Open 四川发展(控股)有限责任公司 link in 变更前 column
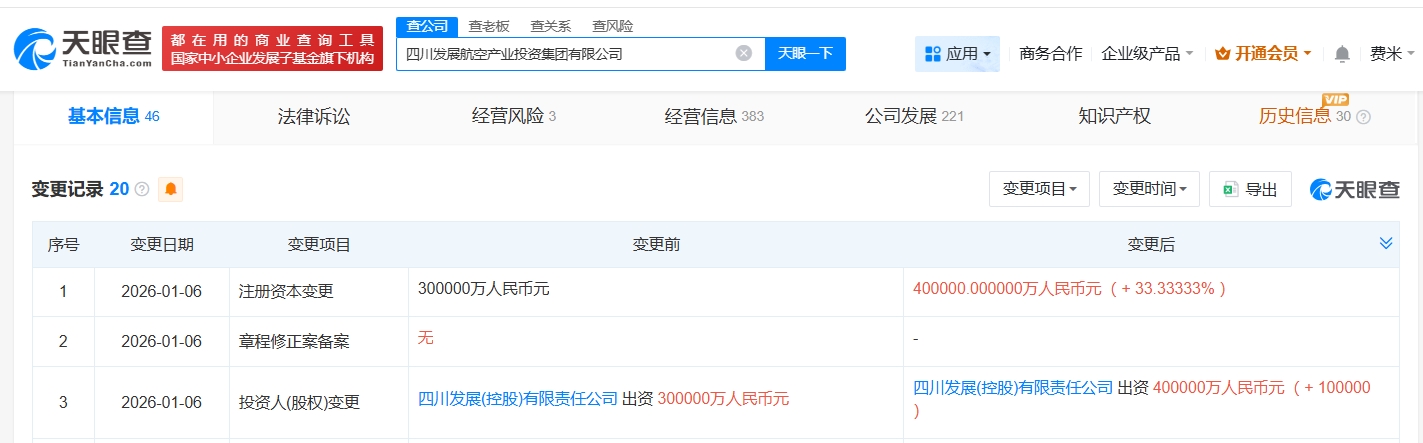1423x443 pixels. [x=517, y=399]
